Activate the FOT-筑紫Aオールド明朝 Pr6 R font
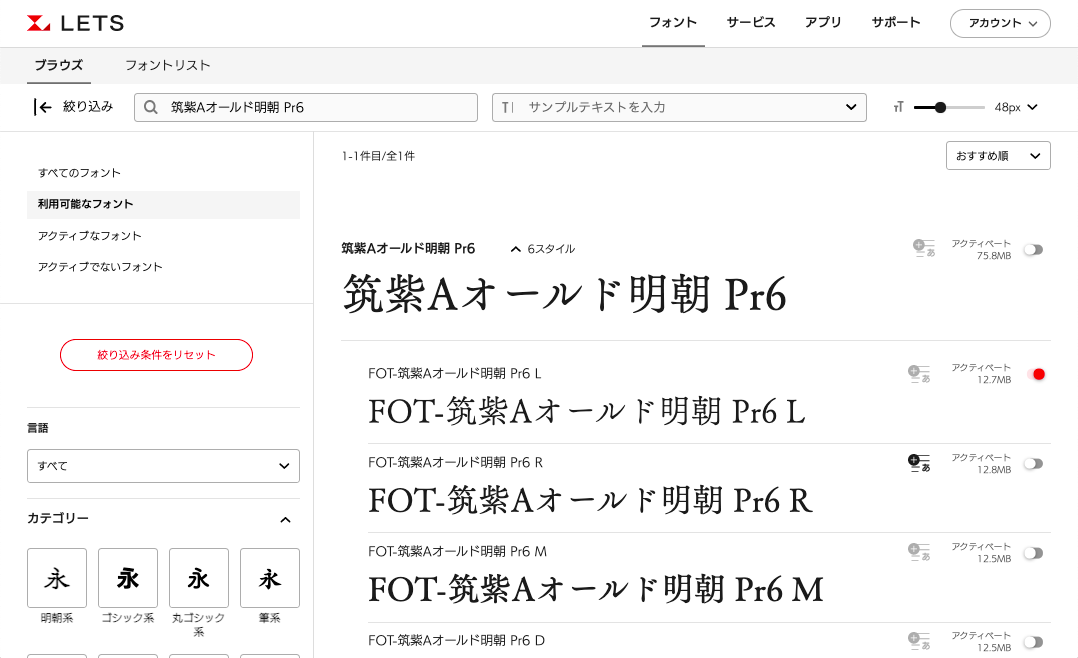The image size is (1078, 658). [x=1033, y=464]
